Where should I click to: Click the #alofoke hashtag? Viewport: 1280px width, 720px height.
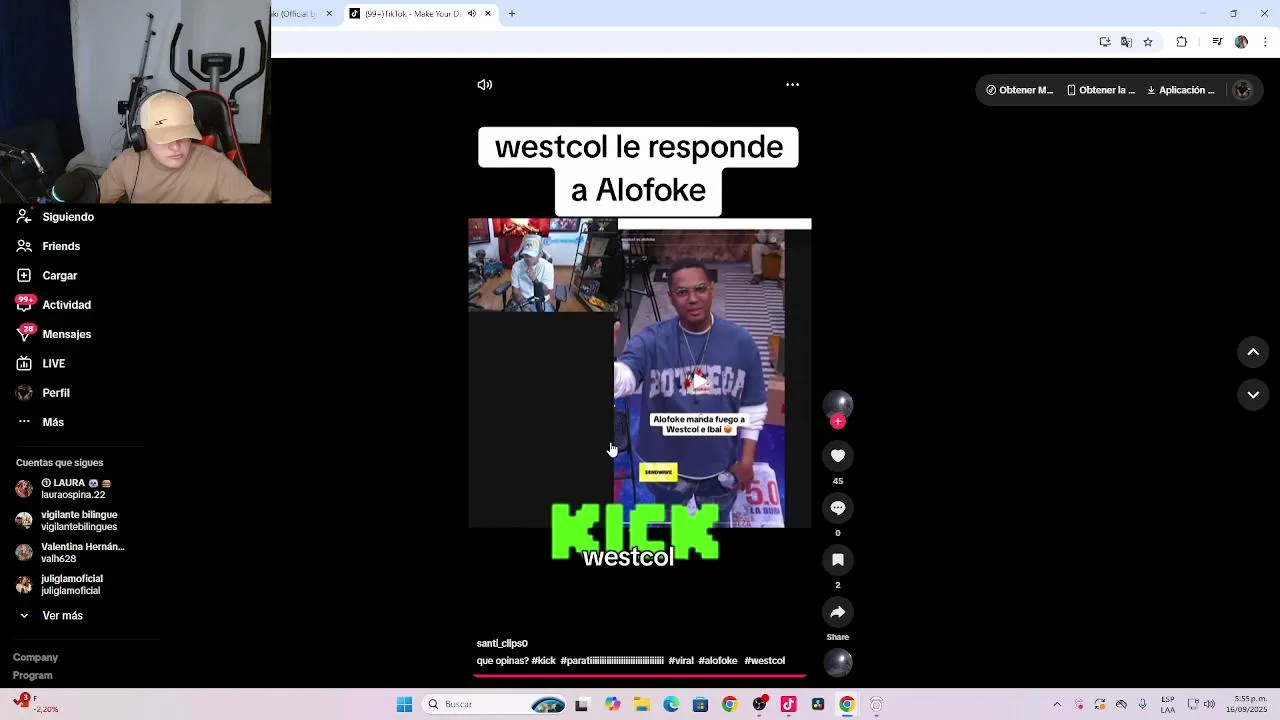(x=718, y=661)
